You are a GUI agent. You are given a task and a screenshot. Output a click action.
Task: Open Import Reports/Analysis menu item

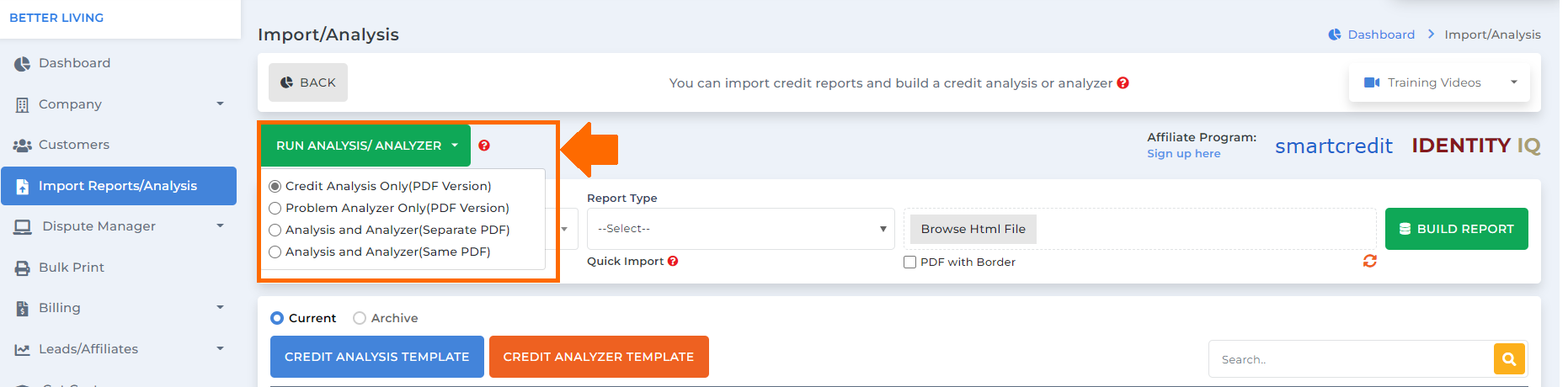[x=119, y=186]
